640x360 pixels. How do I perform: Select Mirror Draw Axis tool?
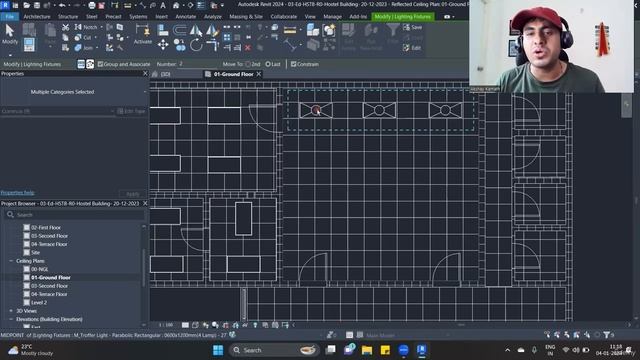point(212,29)
